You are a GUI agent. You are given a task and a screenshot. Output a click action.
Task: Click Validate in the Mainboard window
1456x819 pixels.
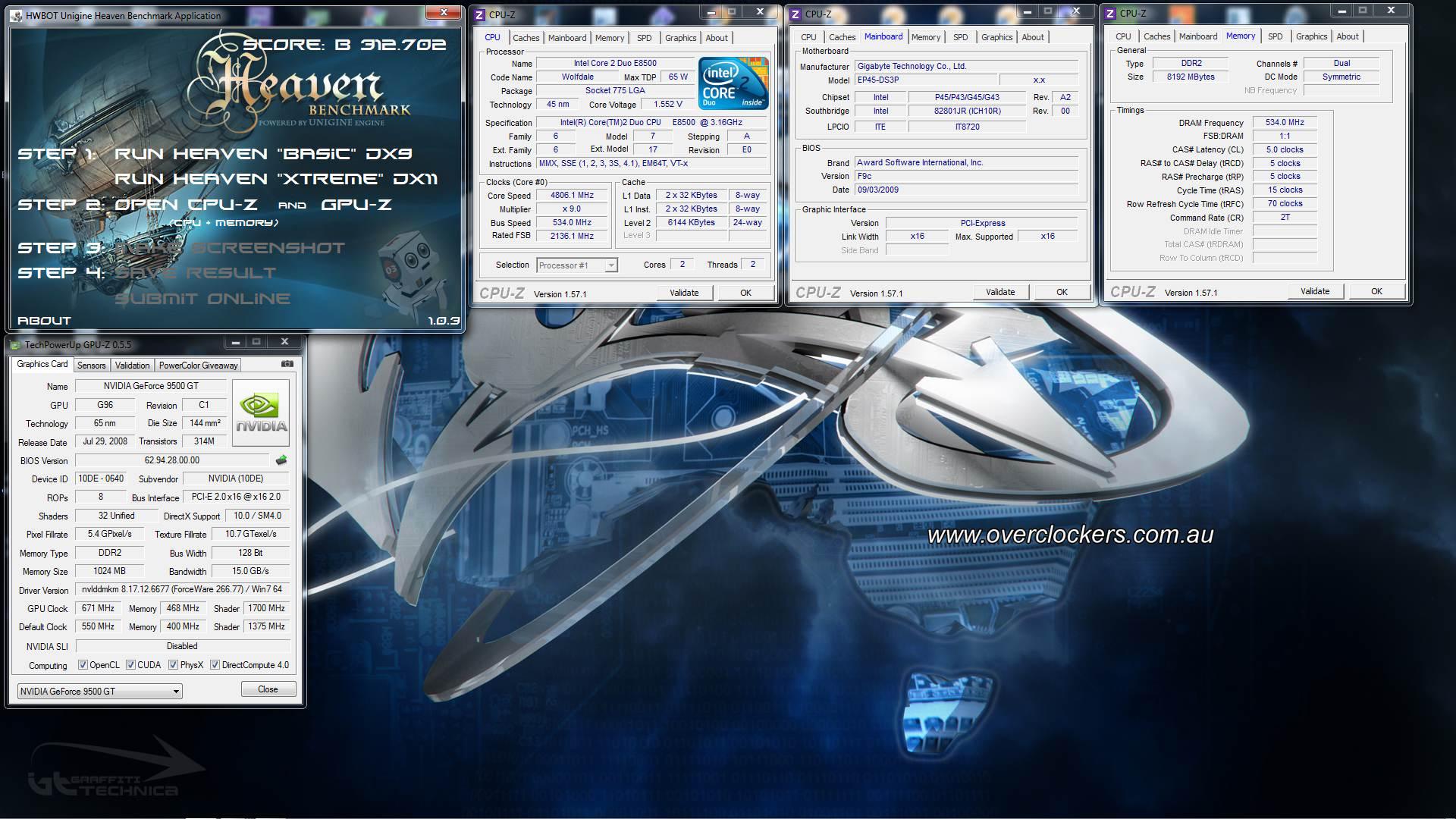pos(1000,292)
